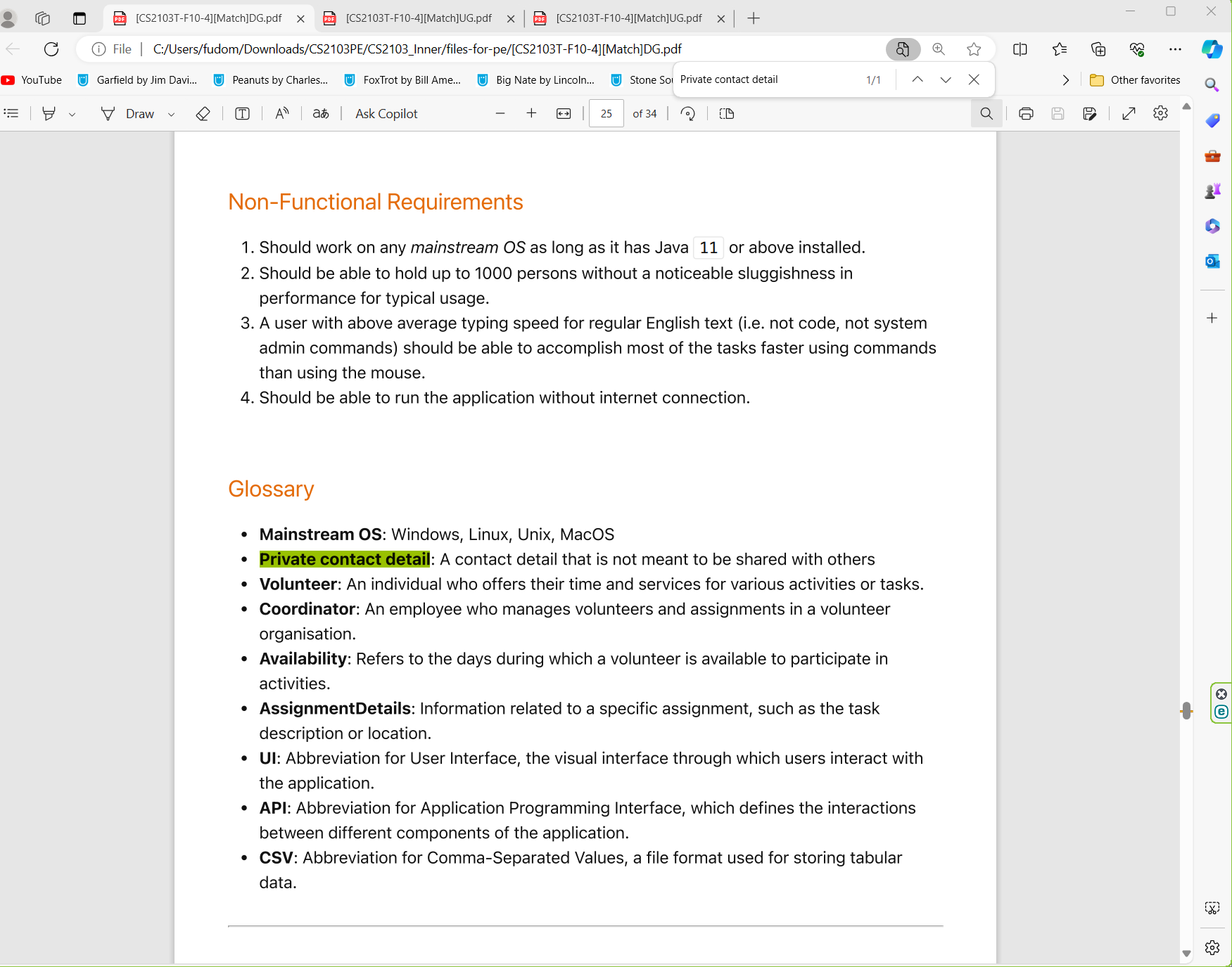This screenshot has height=967, width=1232.
Task: Expand the bookmarks overflow chevron
Action: (1065, 80)
